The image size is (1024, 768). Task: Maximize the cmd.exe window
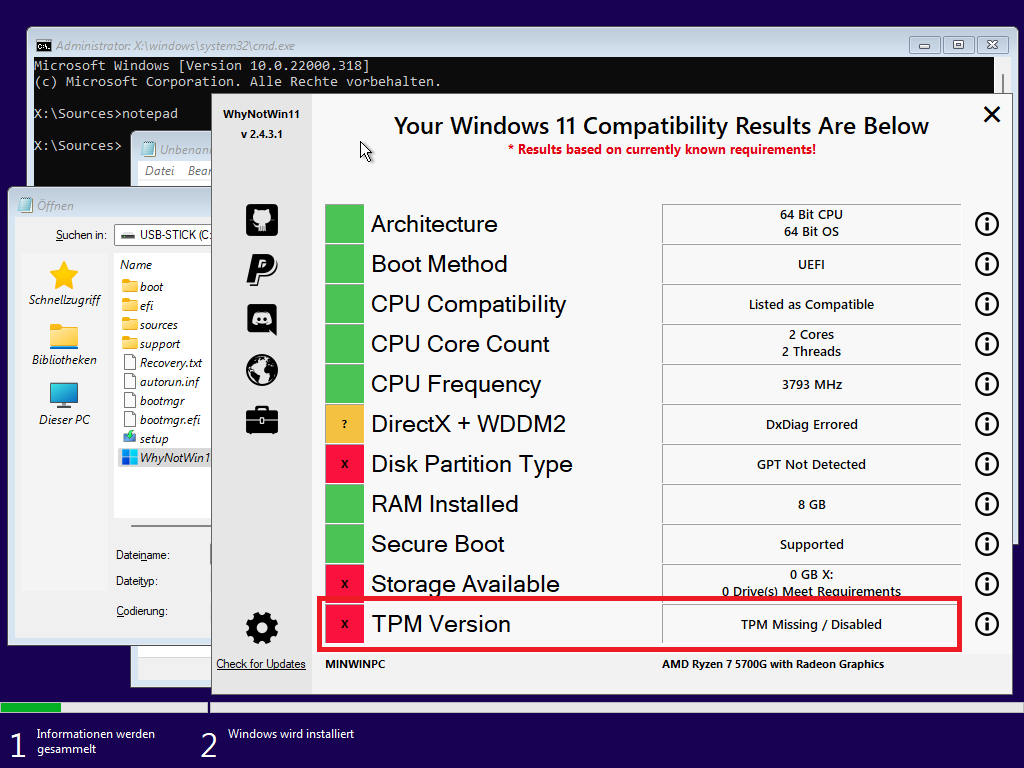(958, 45)
